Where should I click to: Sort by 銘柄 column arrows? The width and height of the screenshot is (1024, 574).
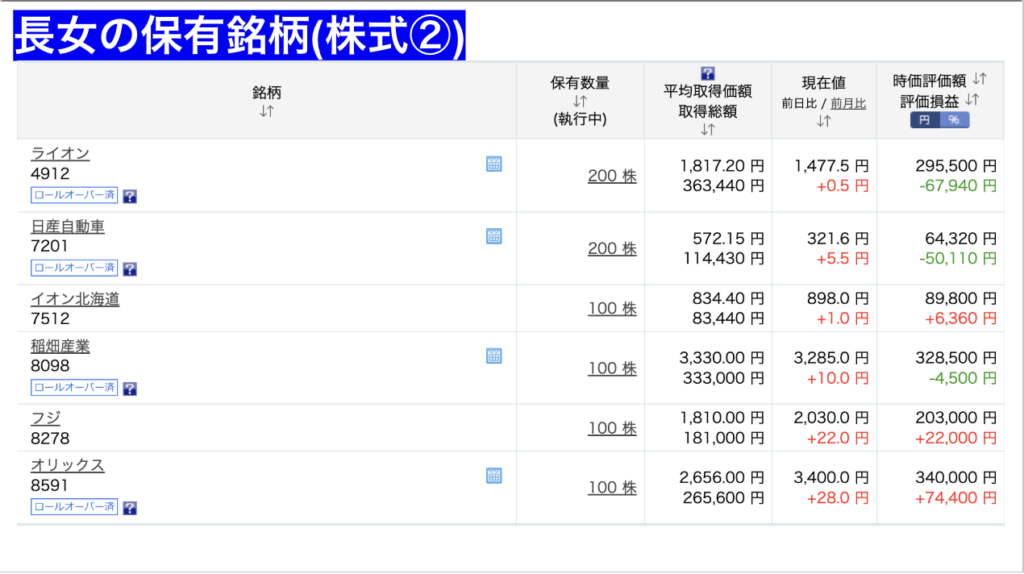pyautogui.click(x=266, y=111)
